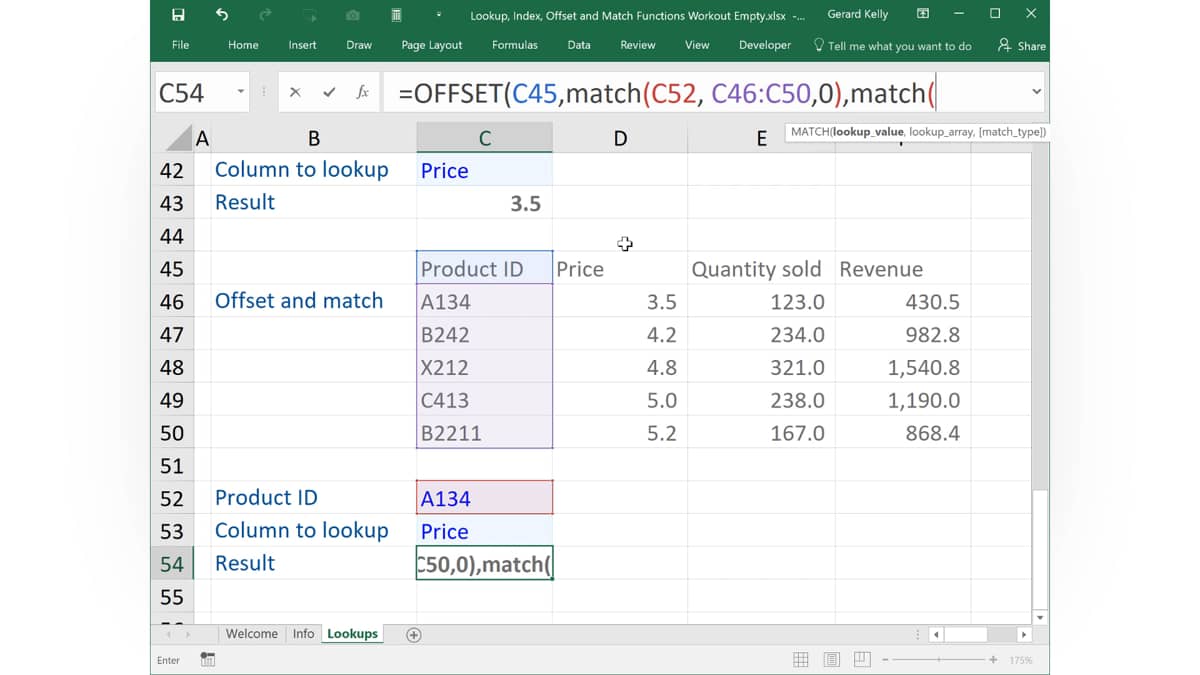Image resolution: width=1200 pixels, height=675 pixels.
Task: Click the sheet tab scroll left arrow
Action: [x=168, y=635]
